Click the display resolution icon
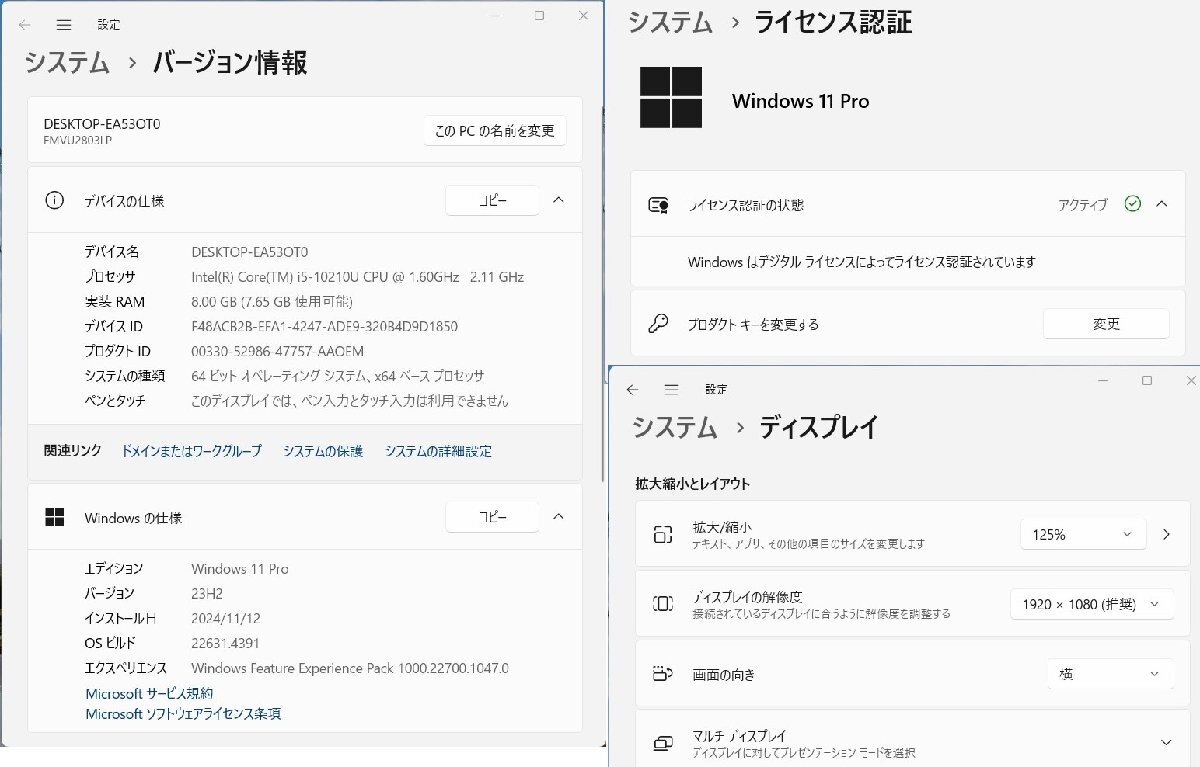Screen dimensions: 1200x767 coord(663,604)
